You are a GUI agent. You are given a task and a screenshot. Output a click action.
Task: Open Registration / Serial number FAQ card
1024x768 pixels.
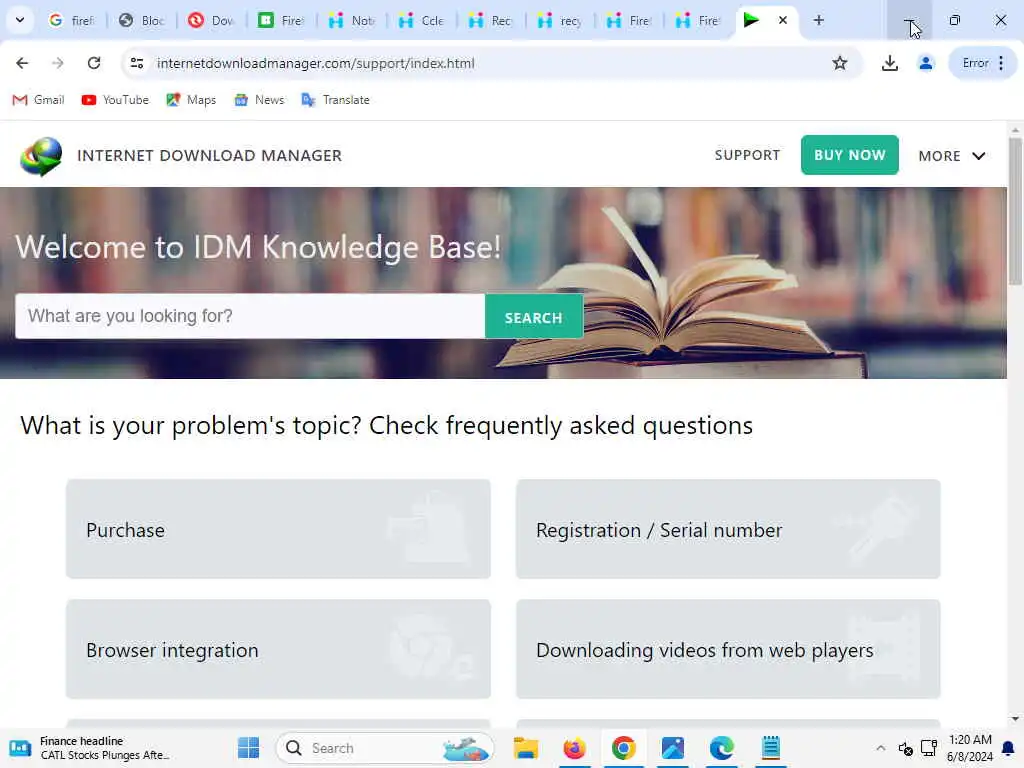pyautogui.click(x=728, y=529)
